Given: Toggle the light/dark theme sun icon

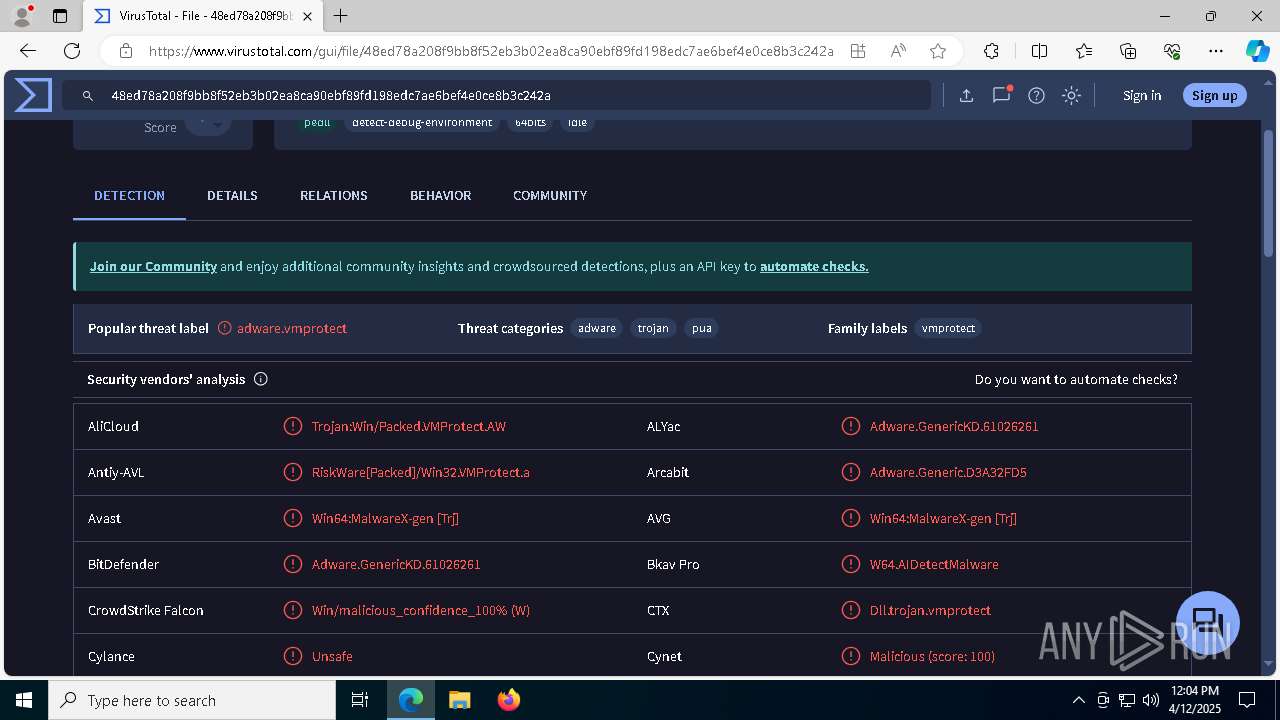Looking at the screenshot, I should pos(1072,96).
